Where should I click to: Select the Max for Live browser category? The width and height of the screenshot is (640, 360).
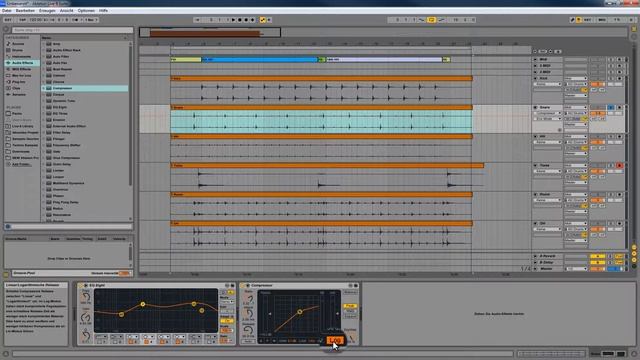coord(21,76)
